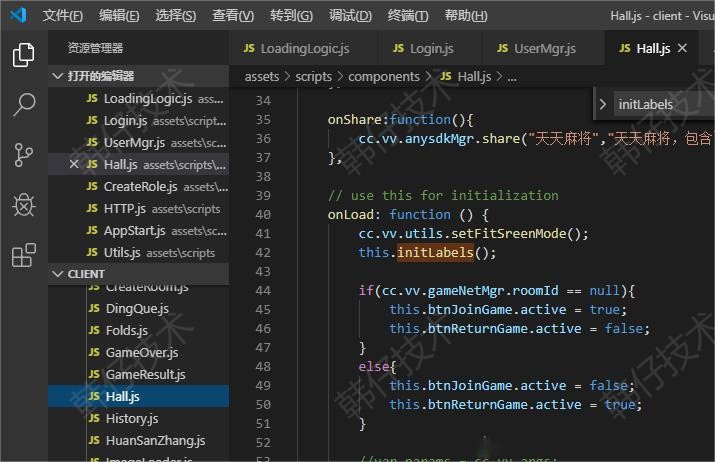This screenshot has height=462, width=715.
Task: Select Hall.js in open editors list
Action: pos(138,165)
